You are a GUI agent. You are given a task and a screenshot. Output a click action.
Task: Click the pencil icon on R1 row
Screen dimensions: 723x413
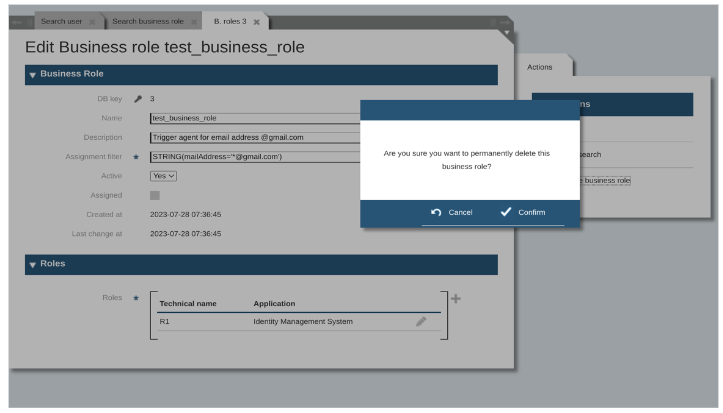pos(421,321)
